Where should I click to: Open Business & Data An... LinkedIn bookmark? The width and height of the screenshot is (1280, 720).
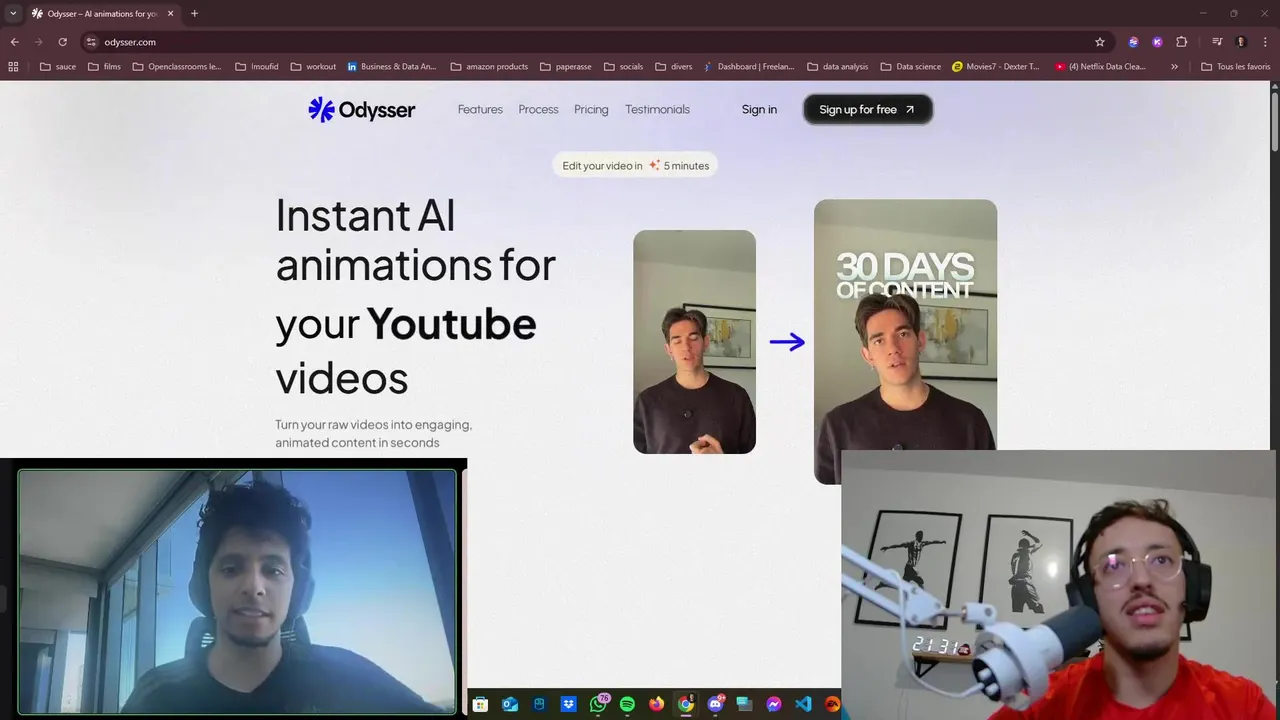click(392, 67)
